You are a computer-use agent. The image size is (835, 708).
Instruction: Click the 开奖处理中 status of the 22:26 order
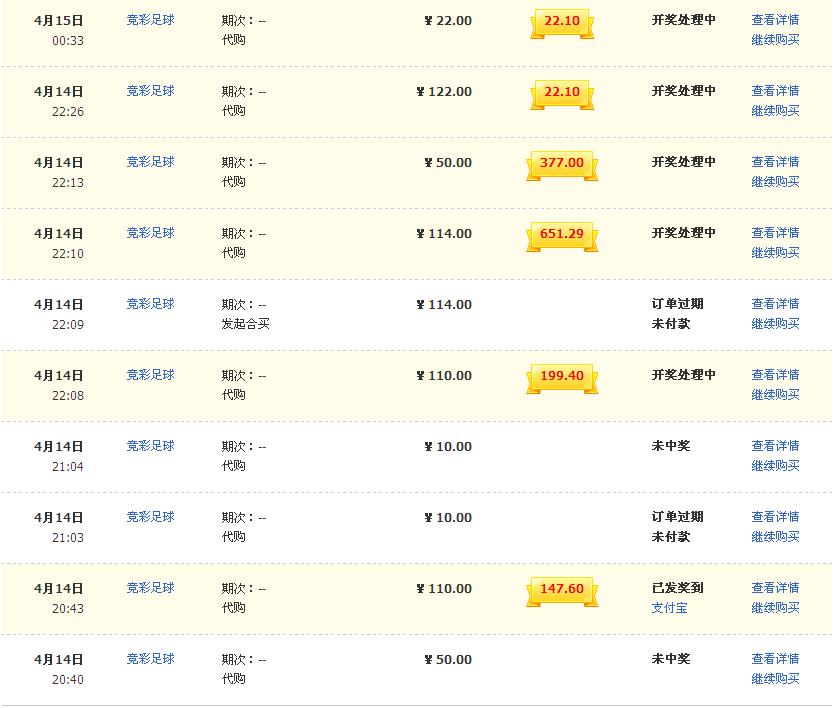(x=684, y=91)
